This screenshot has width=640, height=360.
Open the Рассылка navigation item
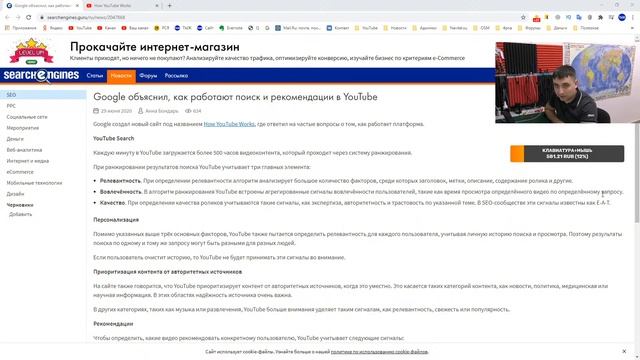point(176,76)
